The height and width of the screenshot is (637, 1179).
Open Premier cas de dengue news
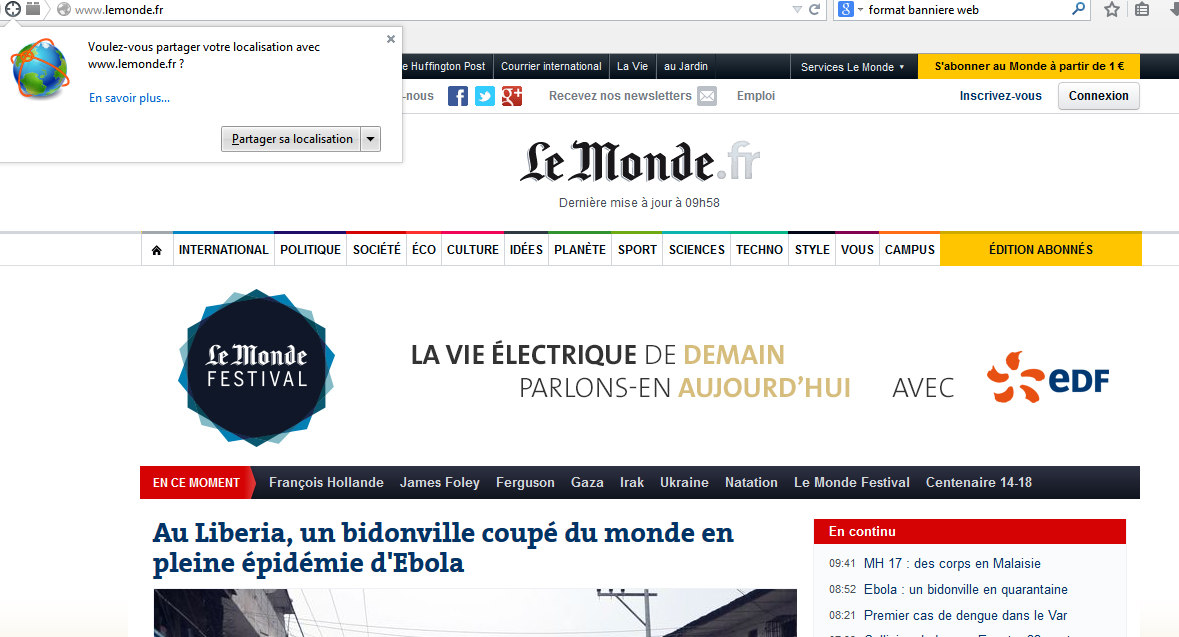[965, 616]
